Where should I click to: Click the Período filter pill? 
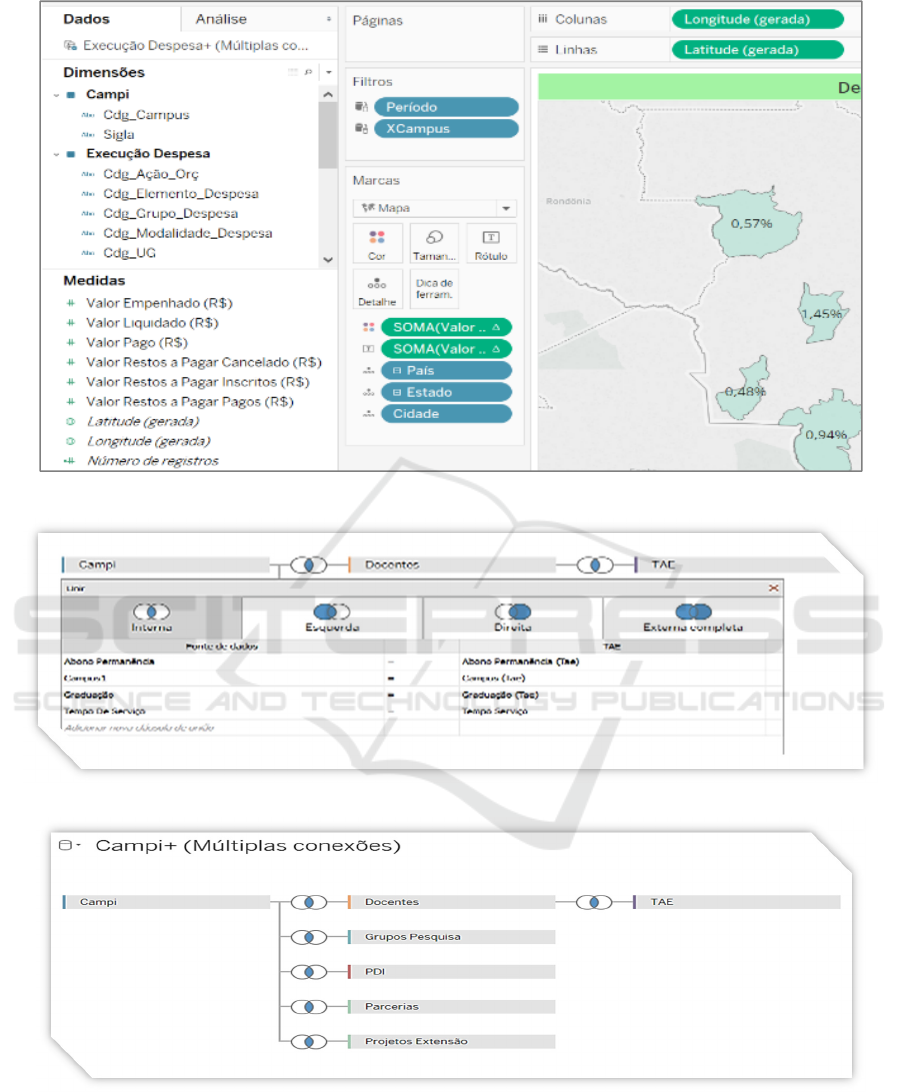click(x=446, y=107)
